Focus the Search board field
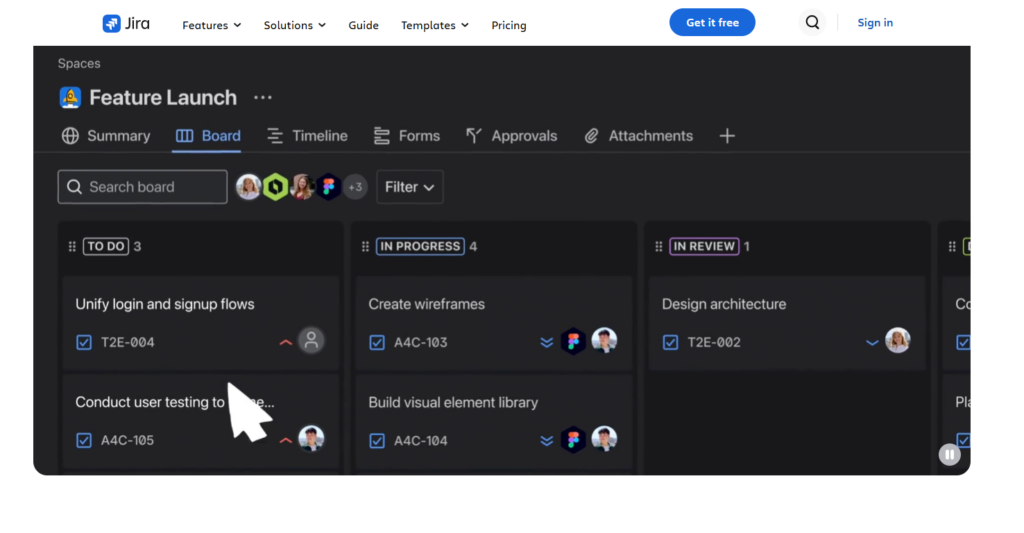Screen dimensions: 1024x533 click(142, 187)
